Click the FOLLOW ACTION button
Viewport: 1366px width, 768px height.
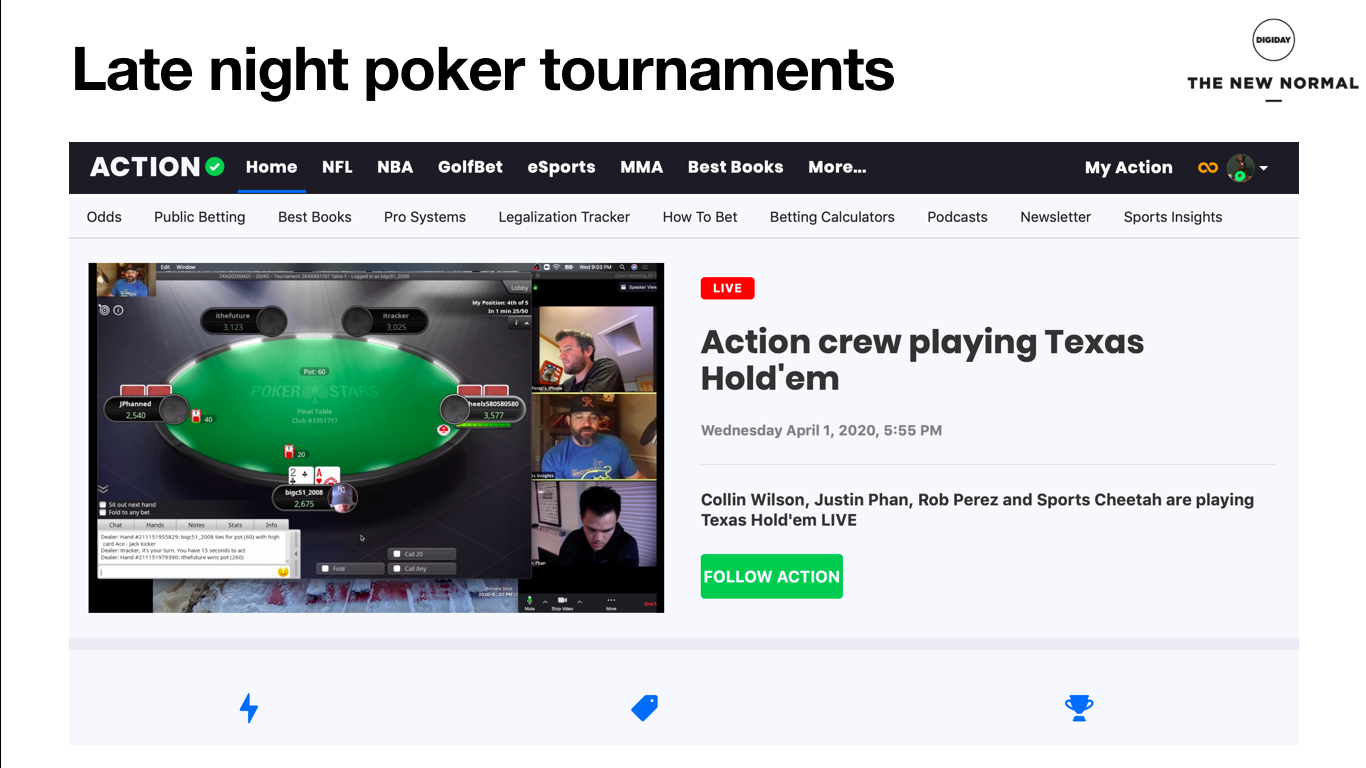pos(772,577)
